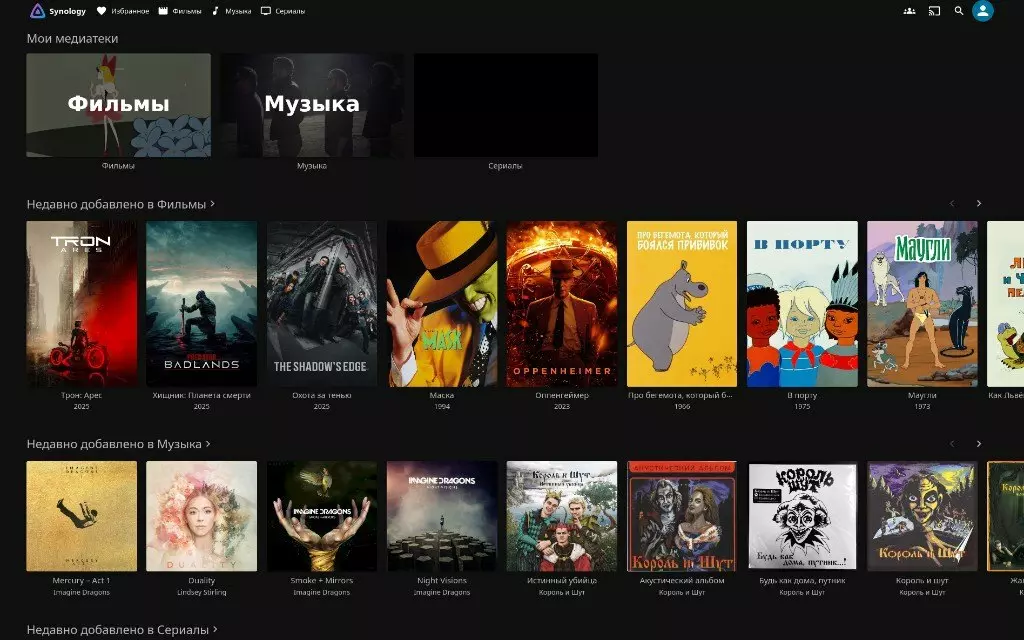Viewport: 1024px width, 640px height.
Task: Open the search magnifier icon
Action: tap(959, 11)
